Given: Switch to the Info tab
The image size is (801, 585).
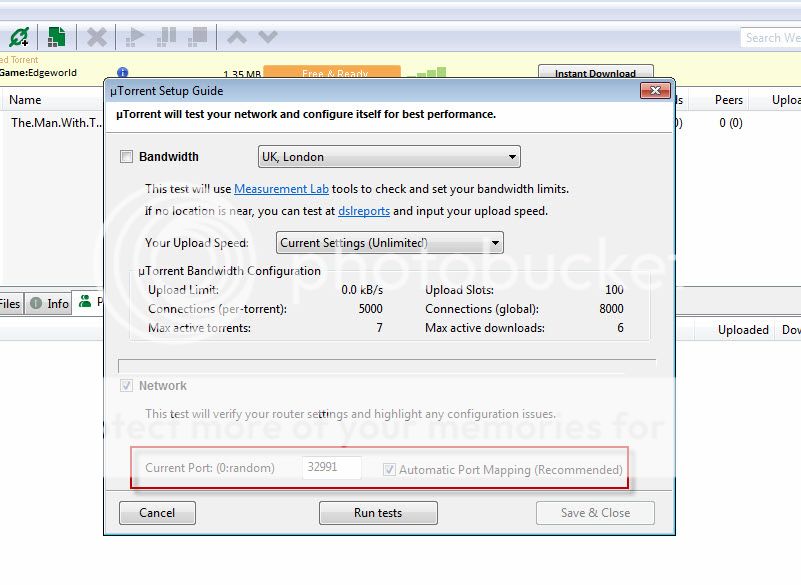Looking at the screenshot, I should coord(50,304).
